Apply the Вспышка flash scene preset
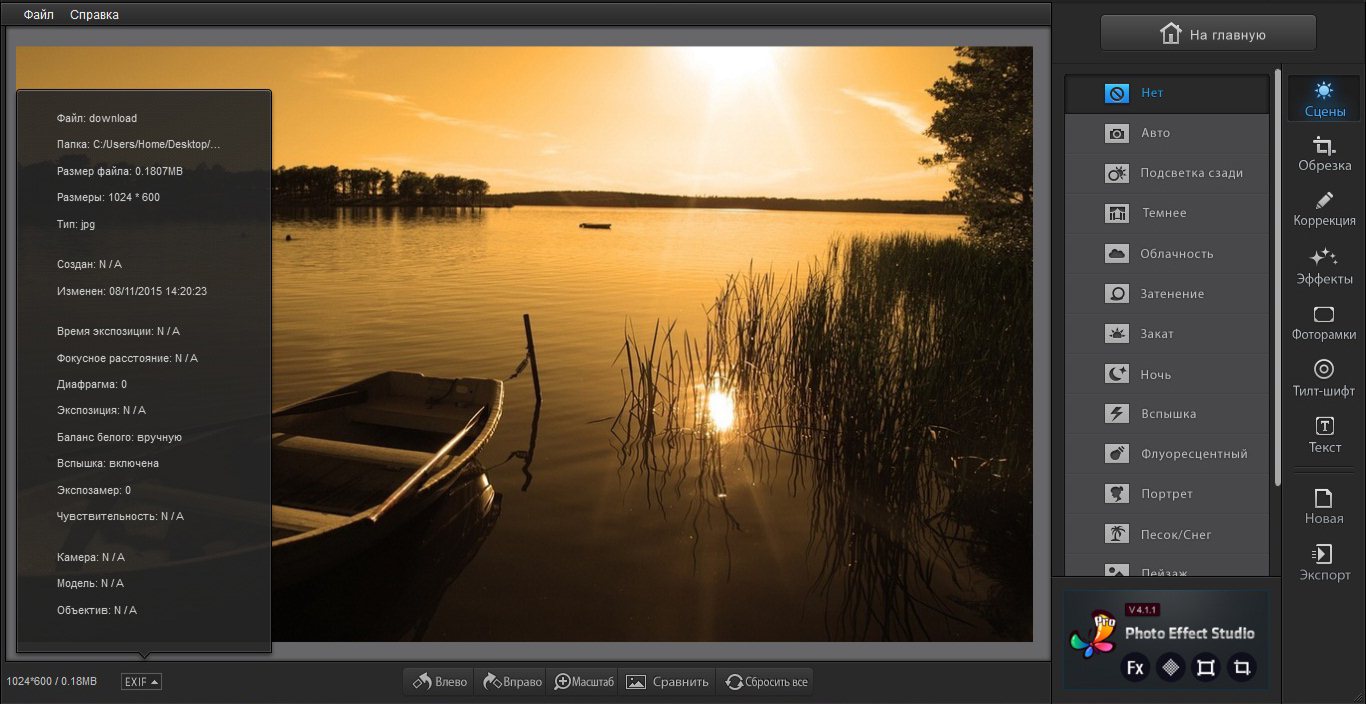This screenshot has height=704, width=1366. pos(1167,414)
